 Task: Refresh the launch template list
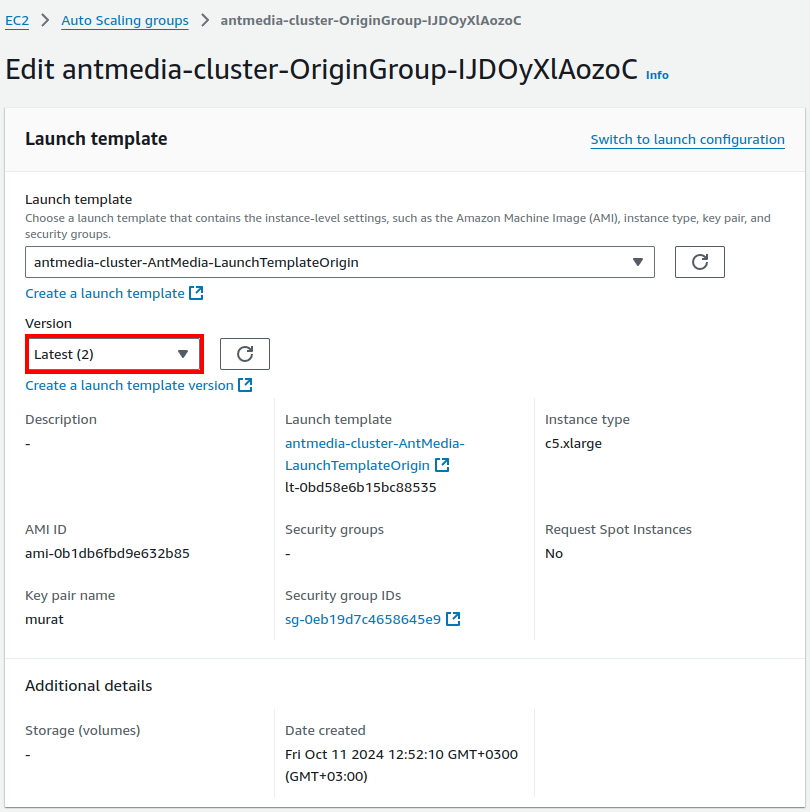pyautogui.click(x=700, y=262)
